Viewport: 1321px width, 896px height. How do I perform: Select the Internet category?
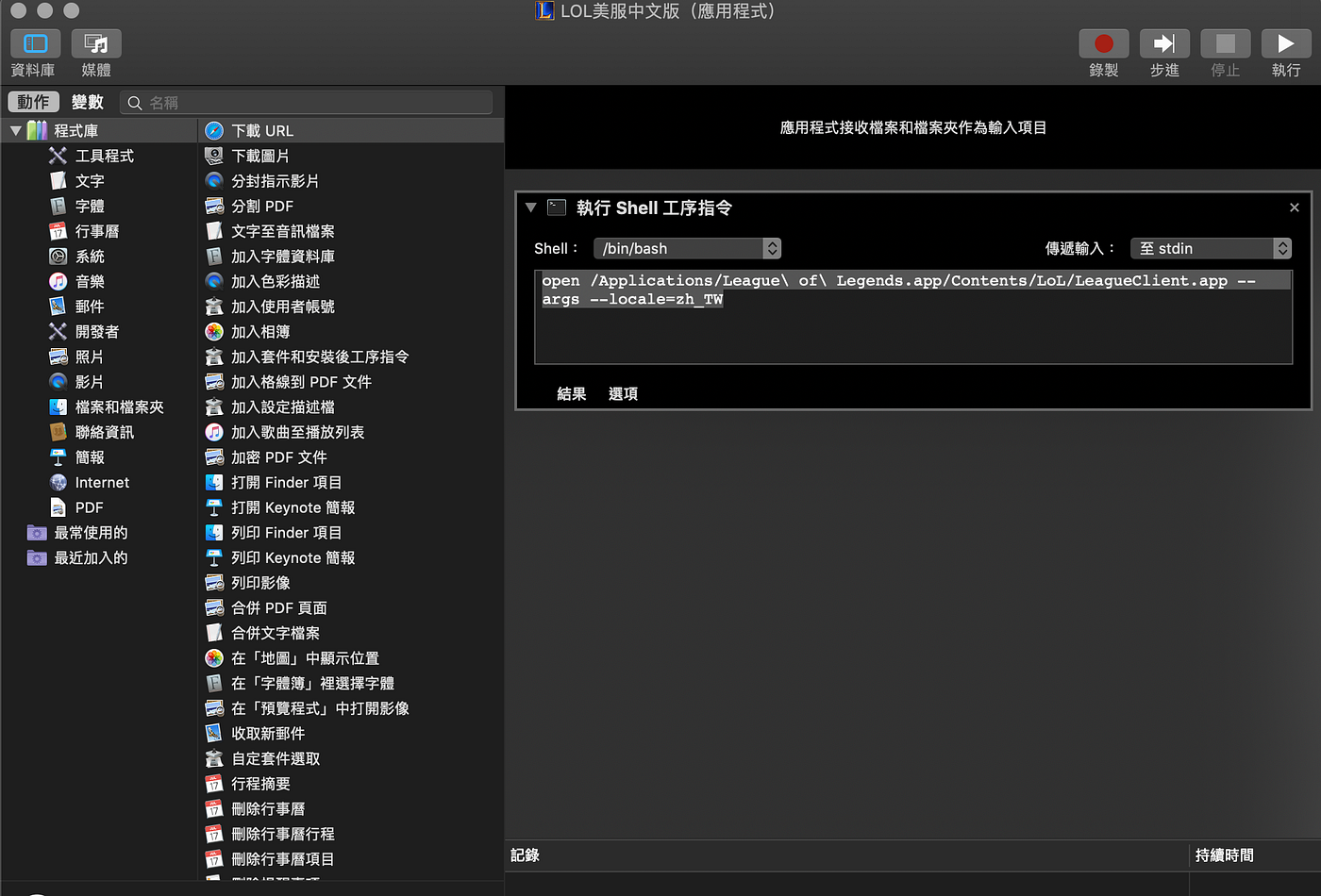pyautogui.click(x=102, y=483)
